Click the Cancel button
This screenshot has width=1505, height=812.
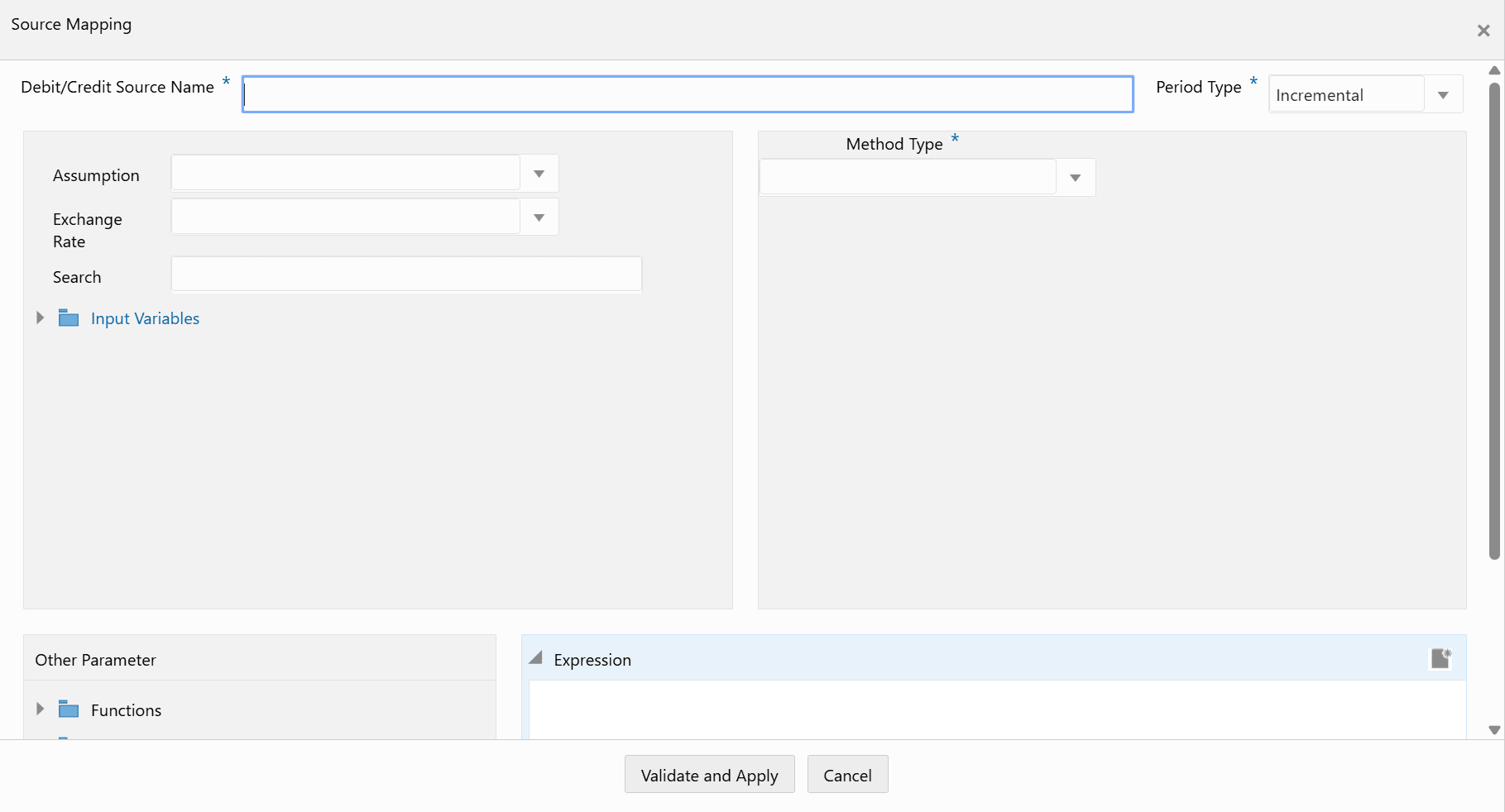[847, 775]
